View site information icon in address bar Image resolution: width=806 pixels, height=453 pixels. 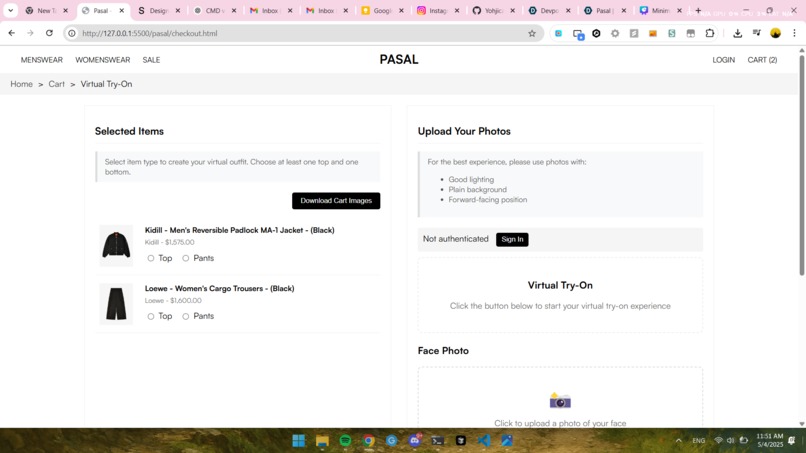[x=72, y=33]
